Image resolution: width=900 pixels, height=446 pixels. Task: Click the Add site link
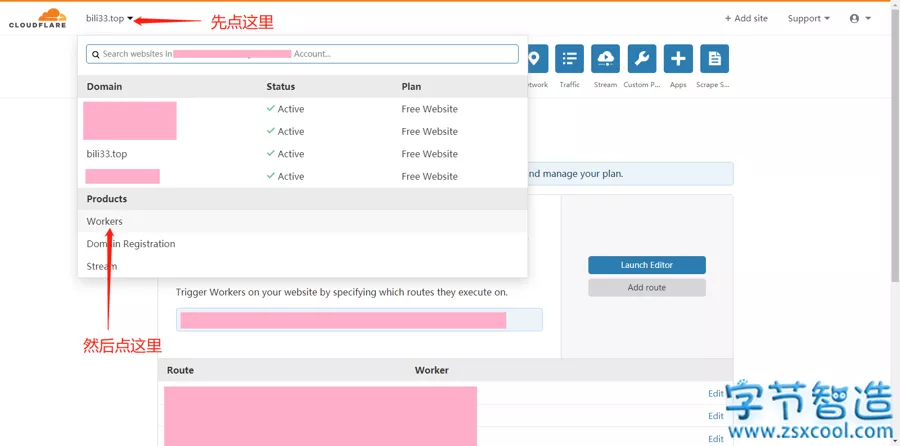pos(746,18)
